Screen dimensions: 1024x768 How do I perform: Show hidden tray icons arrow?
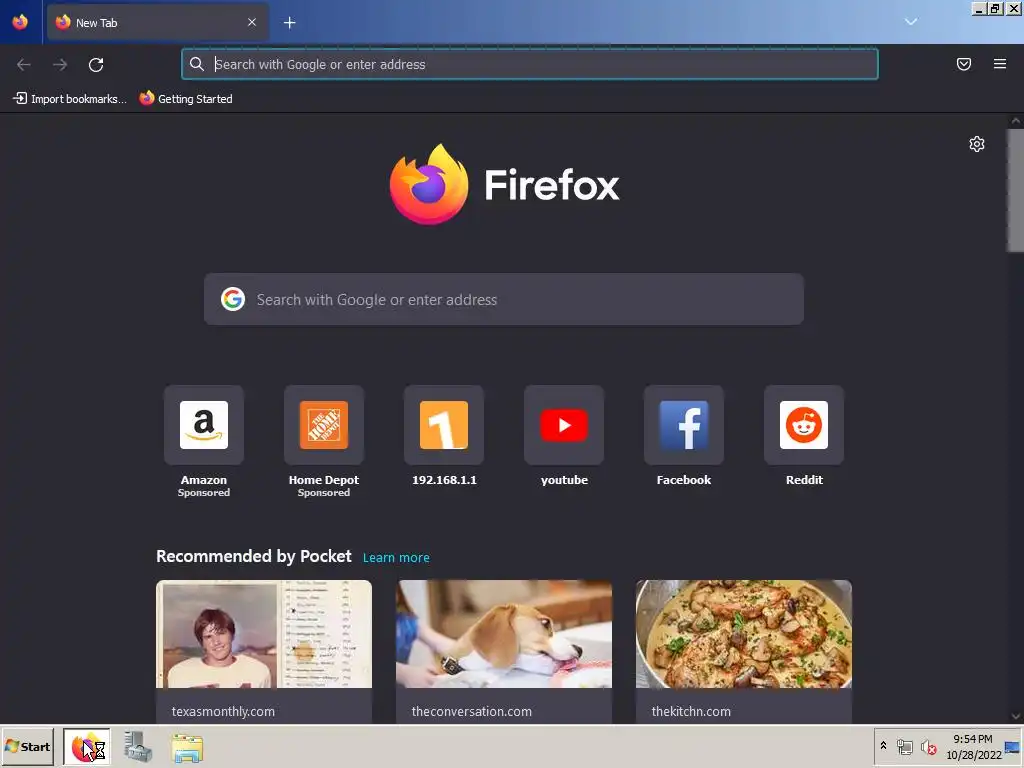pyautogui.click(x=884, y=745)
